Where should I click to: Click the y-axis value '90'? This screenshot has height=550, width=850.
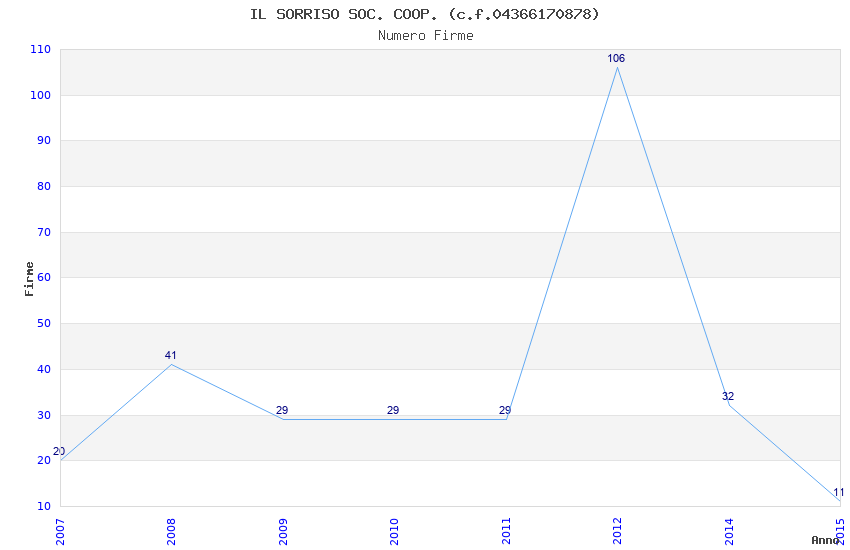[44, 140]
